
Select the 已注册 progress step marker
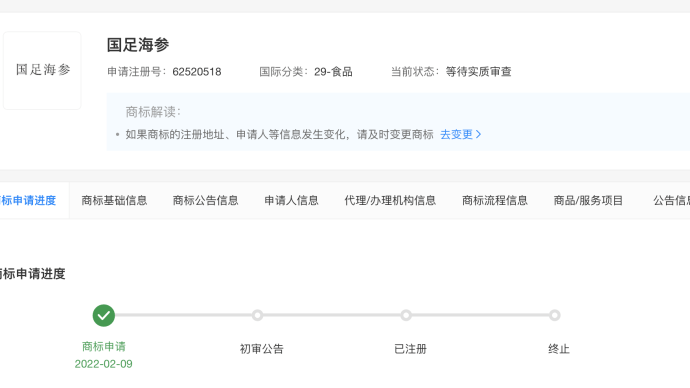(x=406, y=315)
